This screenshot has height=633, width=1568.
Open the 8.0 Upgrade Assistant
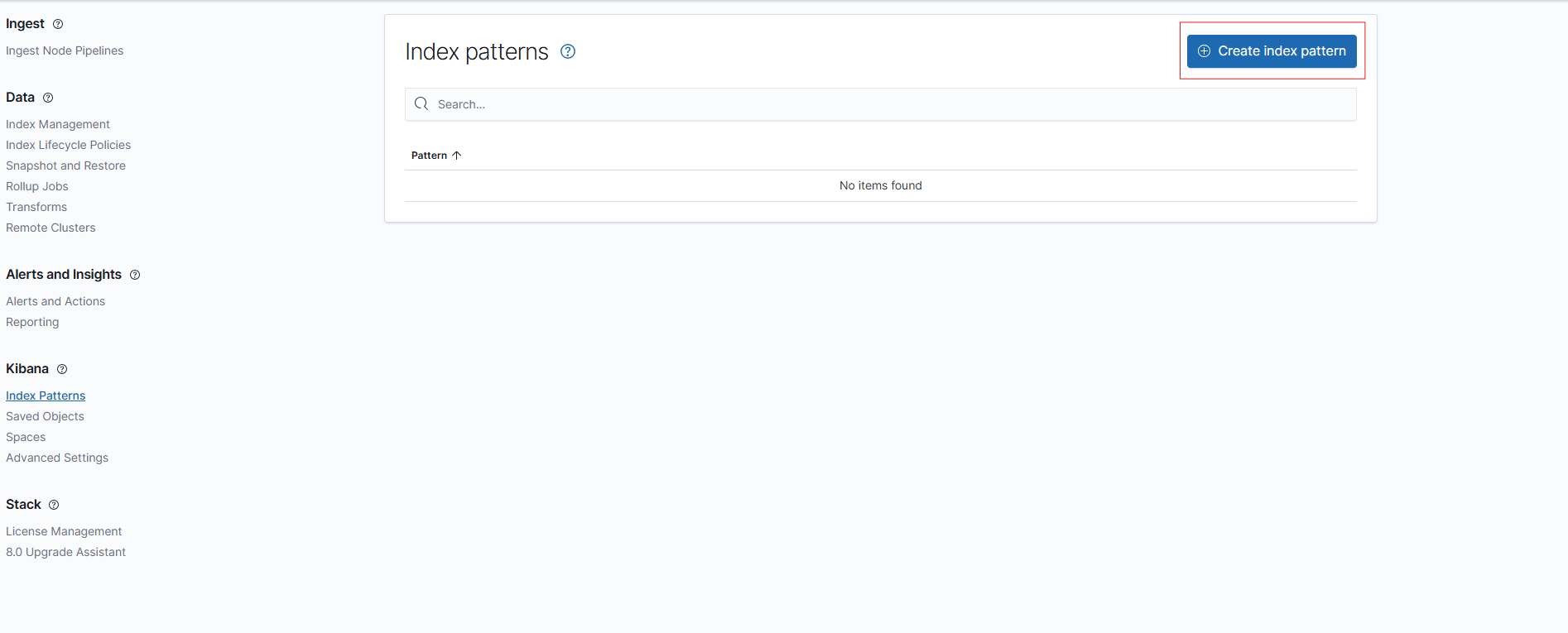click(x=65, y=552)
